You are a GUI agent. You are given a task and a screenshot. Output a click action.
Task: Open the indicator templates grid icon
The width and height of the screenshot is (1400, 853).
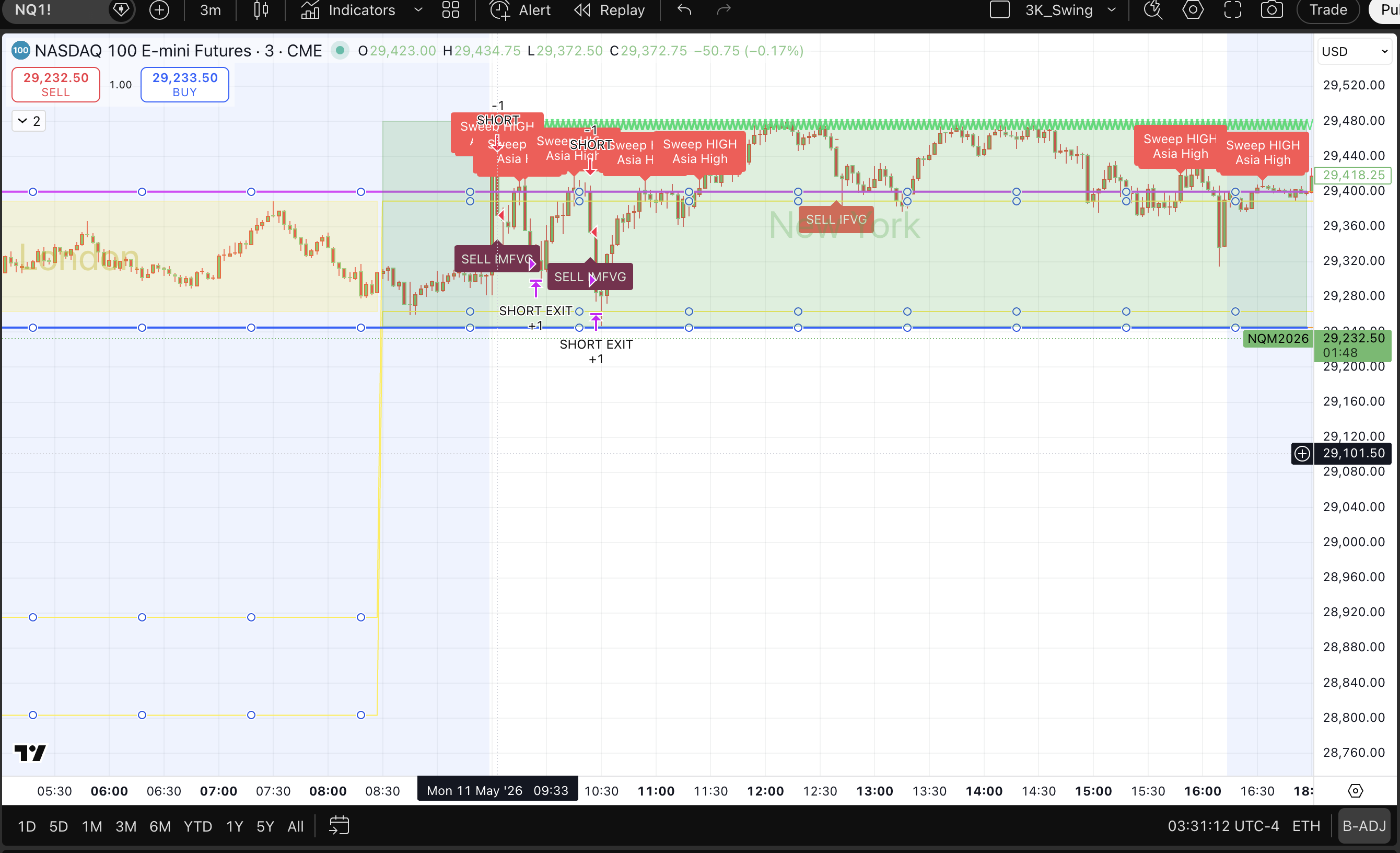point(451,9)
